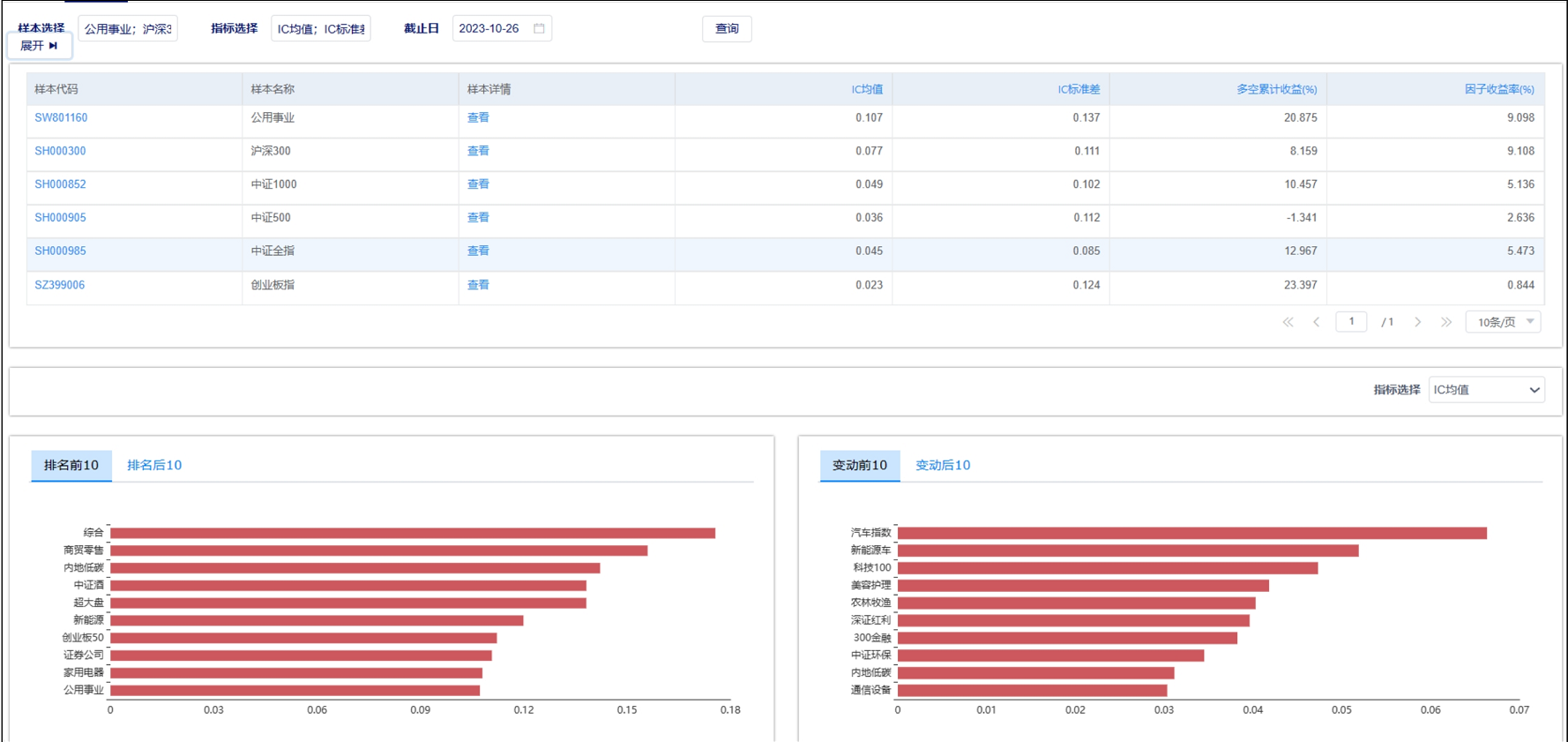The width and height of the screenshot is (1568, 742).
Task: Open sample code SW801160 link
Action: click(x=61, y=117)
